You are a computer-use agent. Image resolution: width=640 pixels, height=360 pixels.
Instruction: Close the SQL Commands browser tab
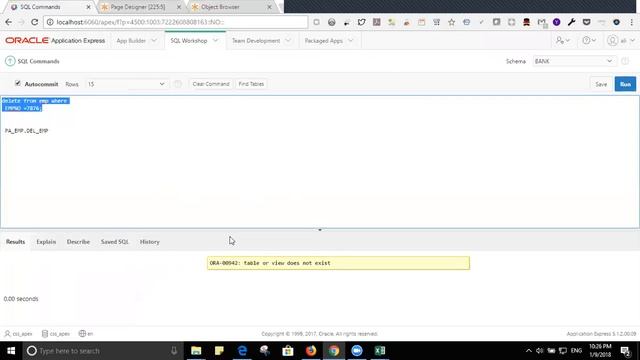[x=88, y=7]
